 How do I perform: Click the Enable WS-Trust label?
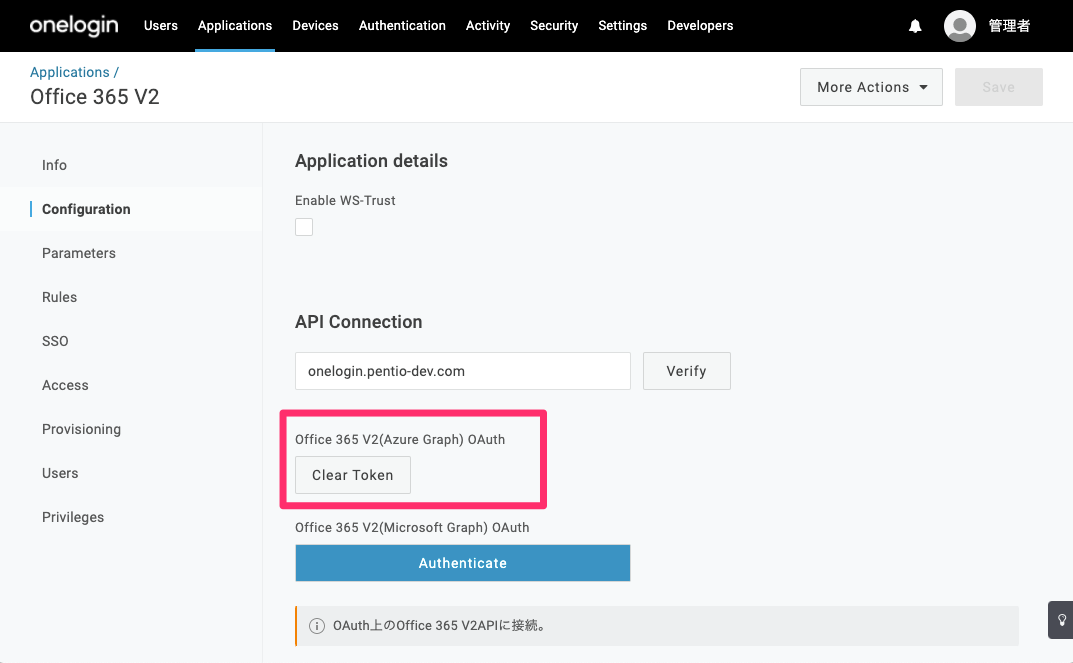[345, 200]
